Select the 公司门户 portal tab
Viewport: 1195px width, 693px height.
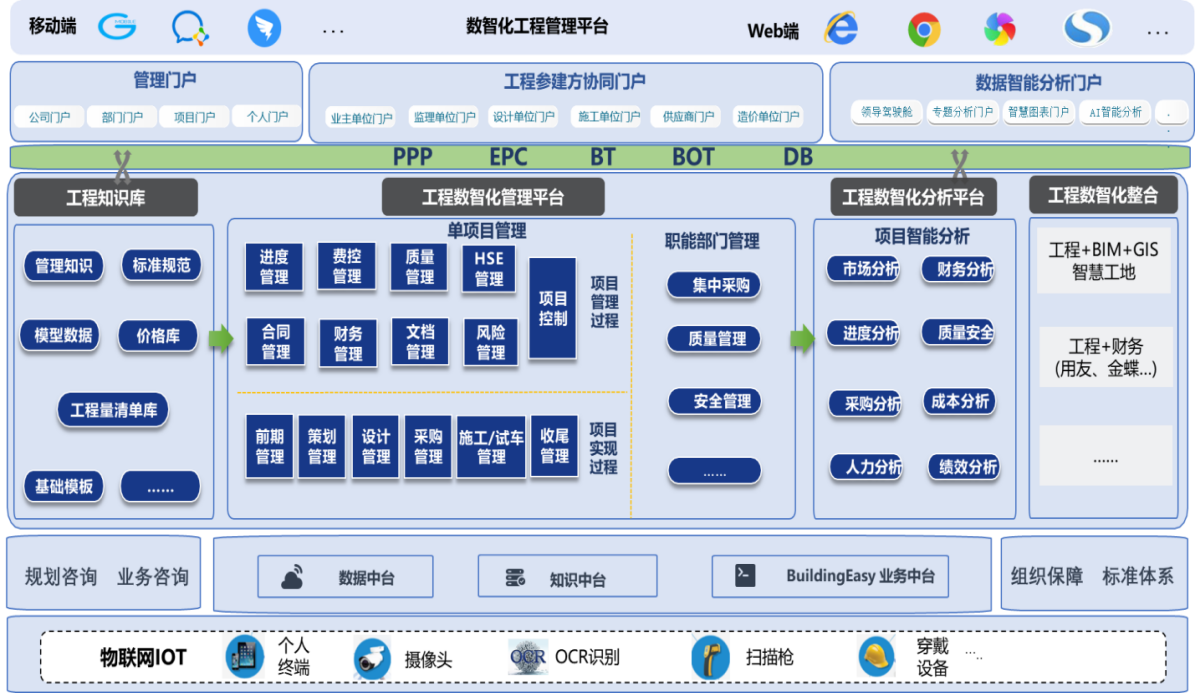pyautogui.click(x=50, y=117)
